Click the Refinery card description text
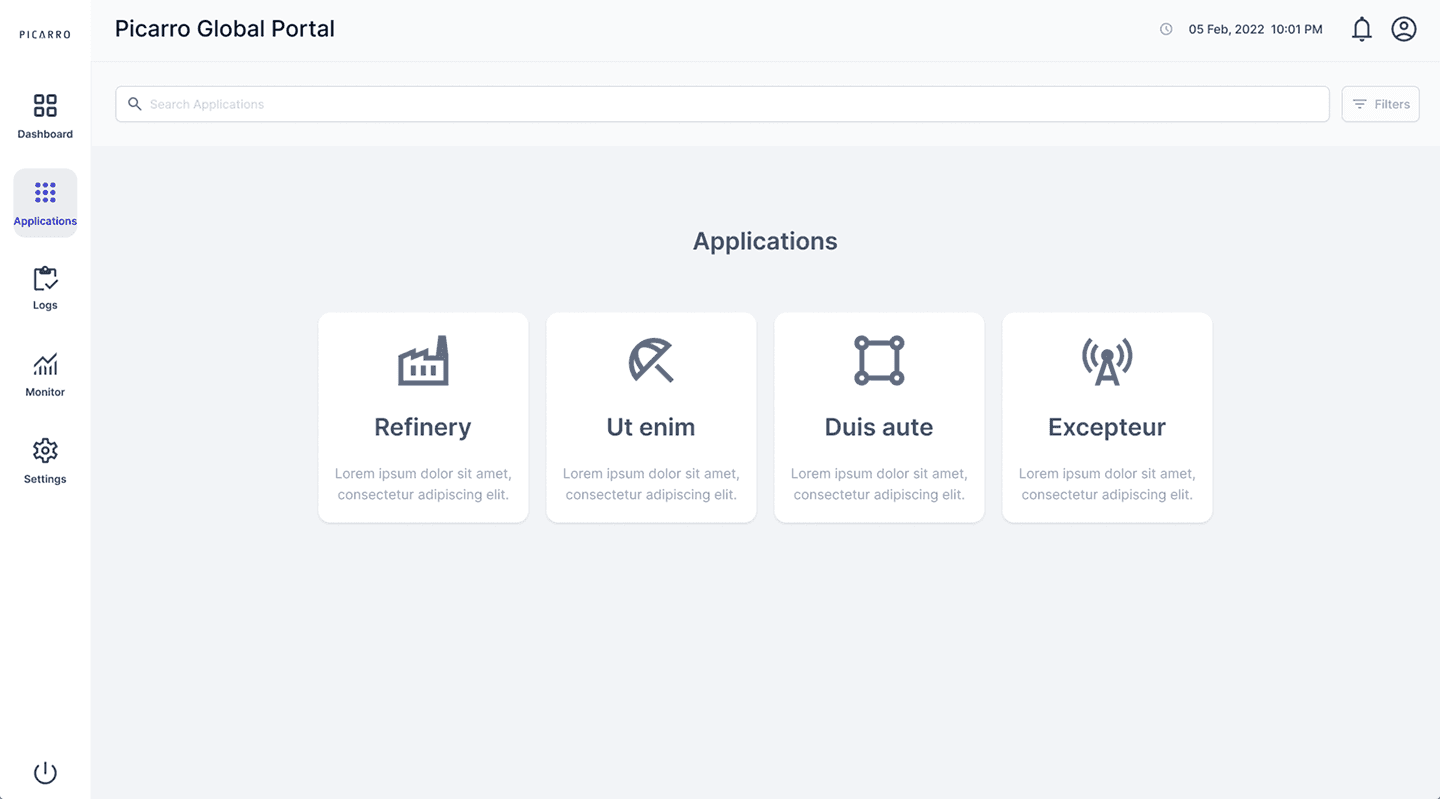The image size is (1440, 799). (x=423, y=484)
